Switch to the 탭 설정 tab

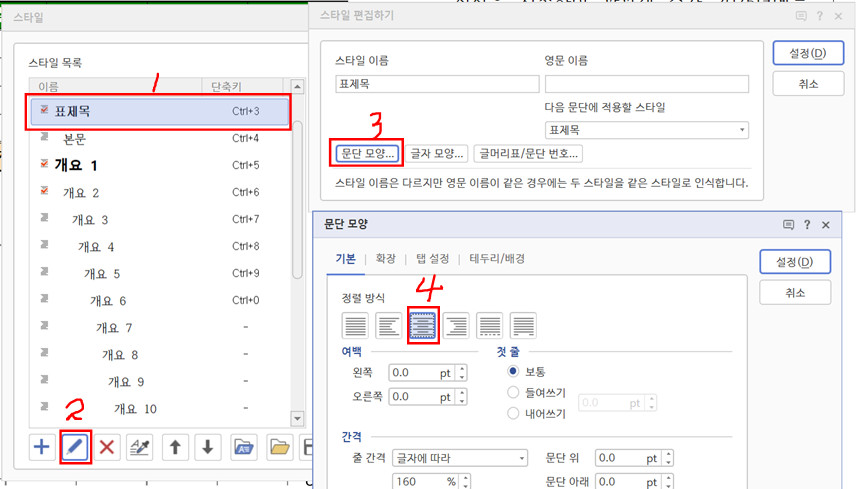(432, 259)
